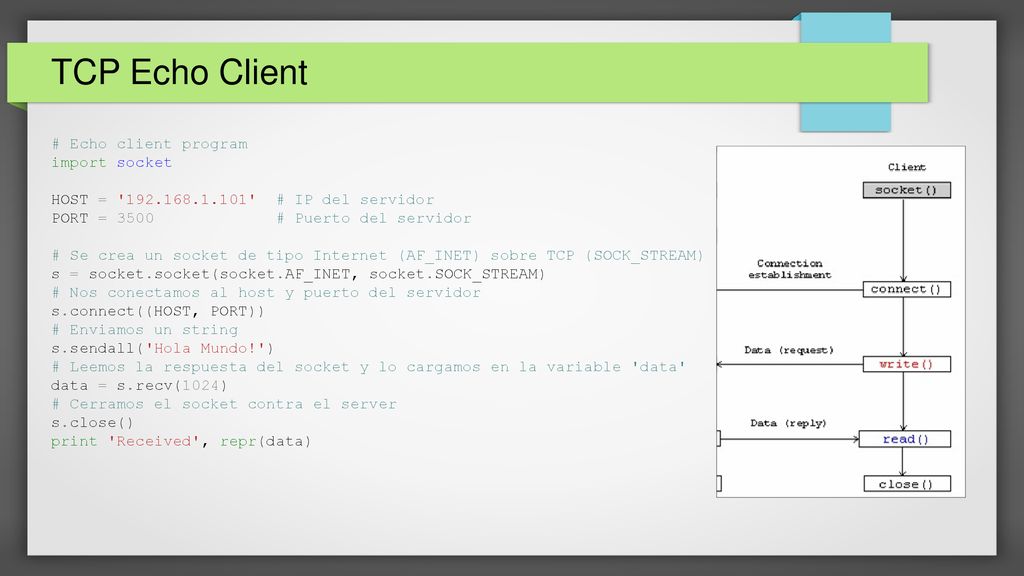Click the '# Leemos la respuesta del socket' comment
The height and width of the screenshot is (576, 1024).
[x=368, y=367]
